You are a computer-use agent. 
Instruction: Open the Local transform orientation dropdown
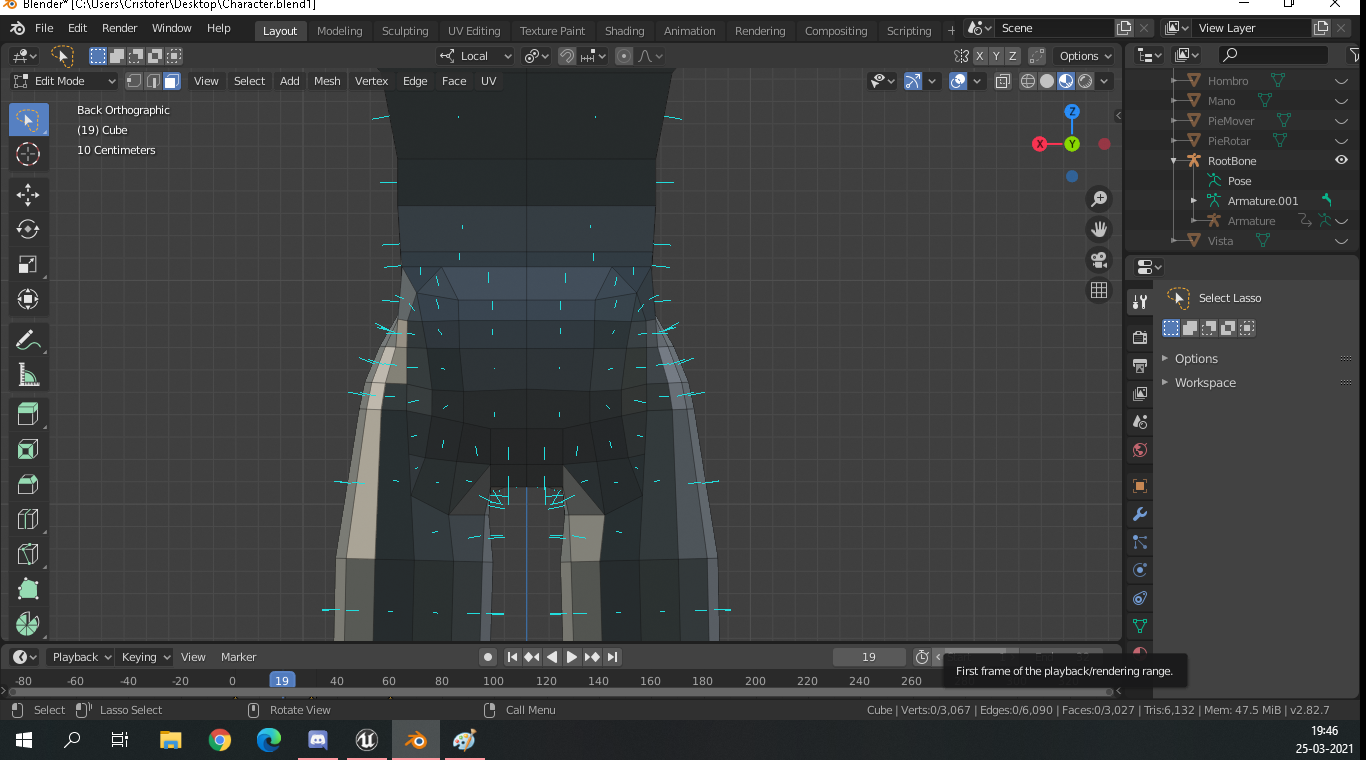point(476,56)
